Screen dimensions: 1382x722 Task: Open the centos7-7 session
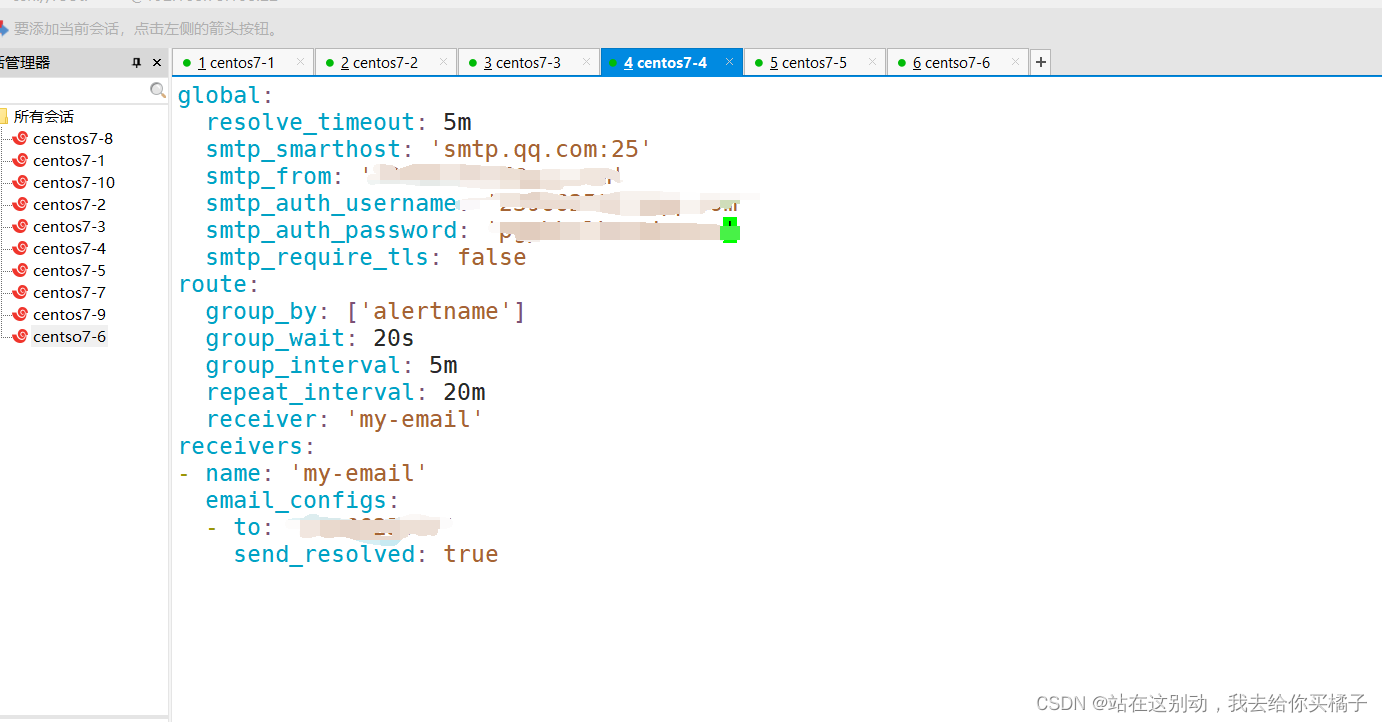69,293
